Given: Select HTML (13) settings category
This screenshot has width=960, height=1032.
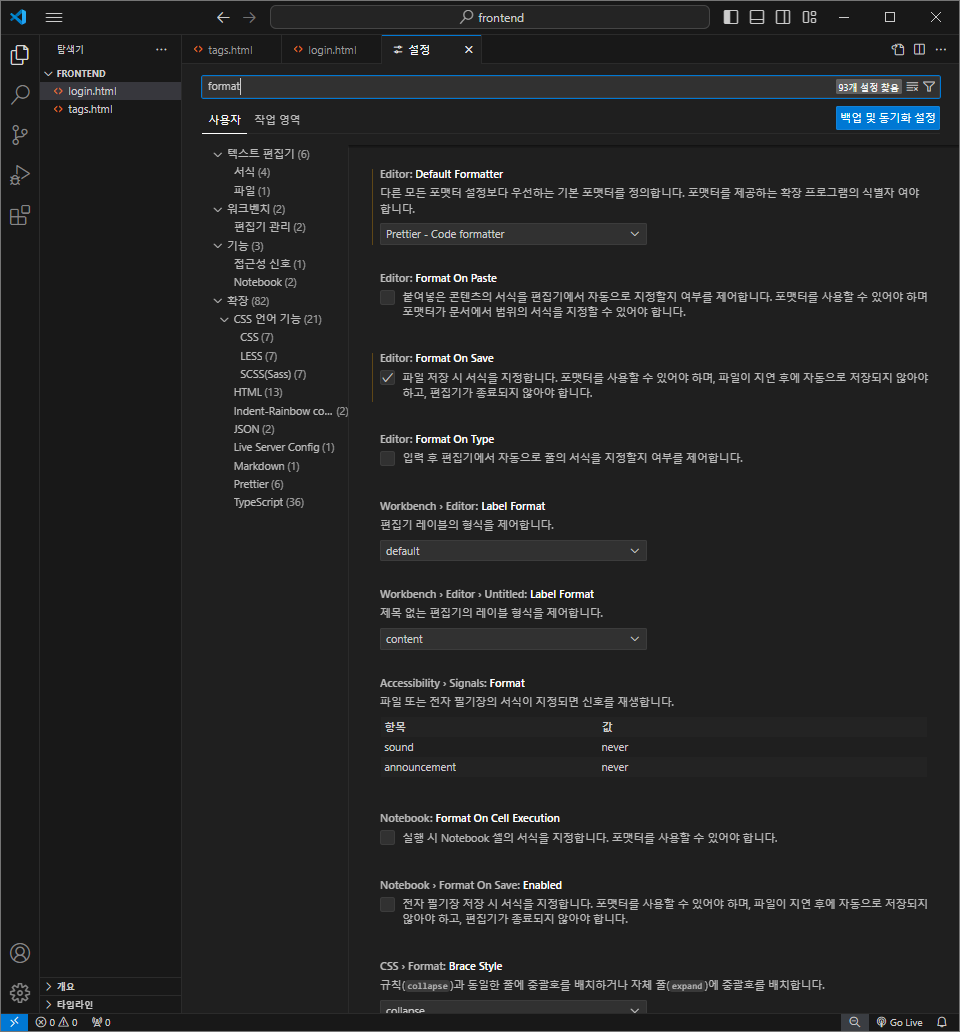Looking at the screenshot, I should (258, 392).
